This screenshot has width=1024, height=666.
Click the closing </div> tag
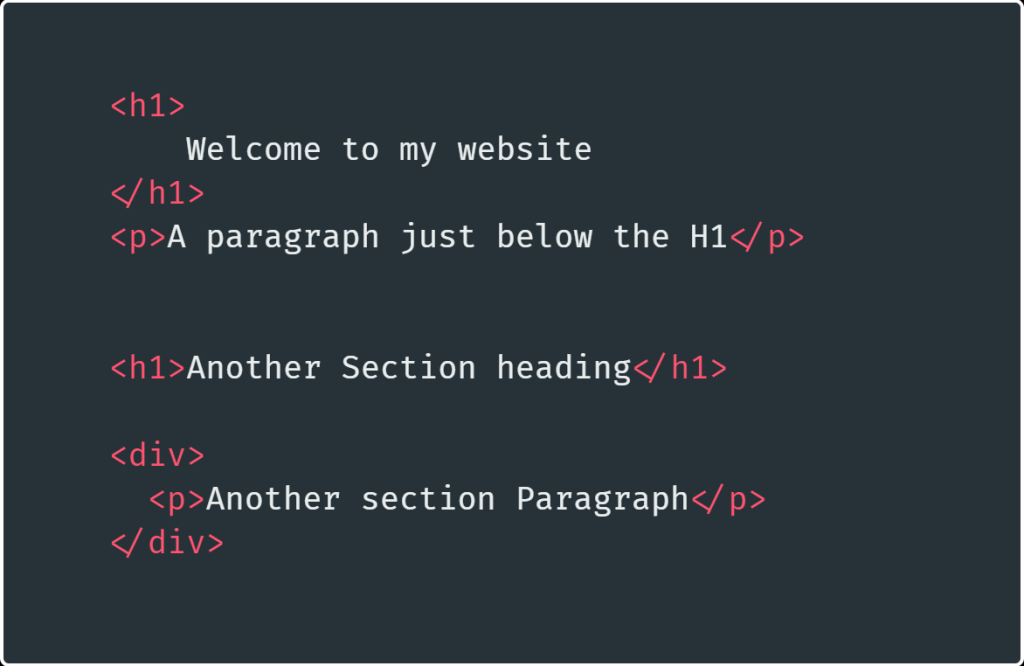(x=167, y=543)
